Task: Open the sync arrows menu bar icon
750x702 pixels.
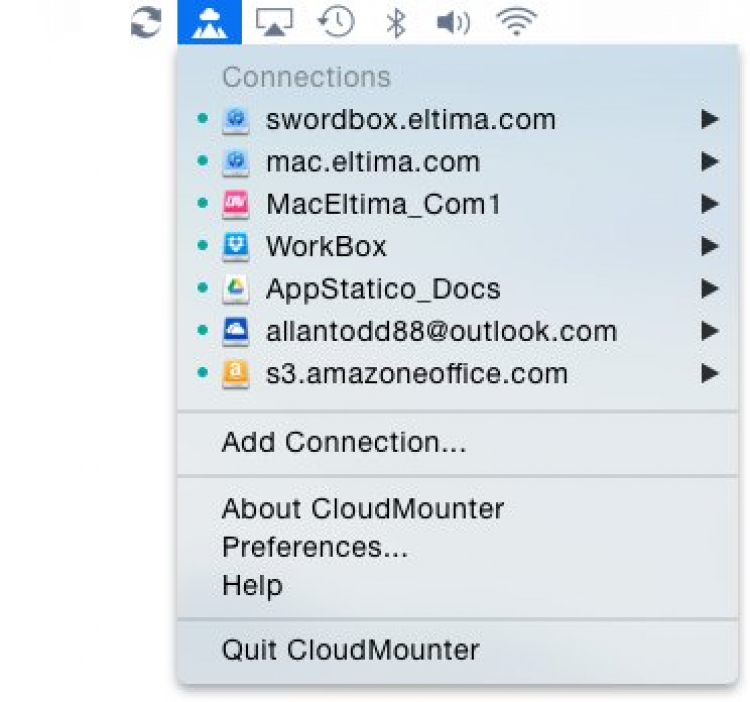Action: pyautogui.click(x=146, y=22)
